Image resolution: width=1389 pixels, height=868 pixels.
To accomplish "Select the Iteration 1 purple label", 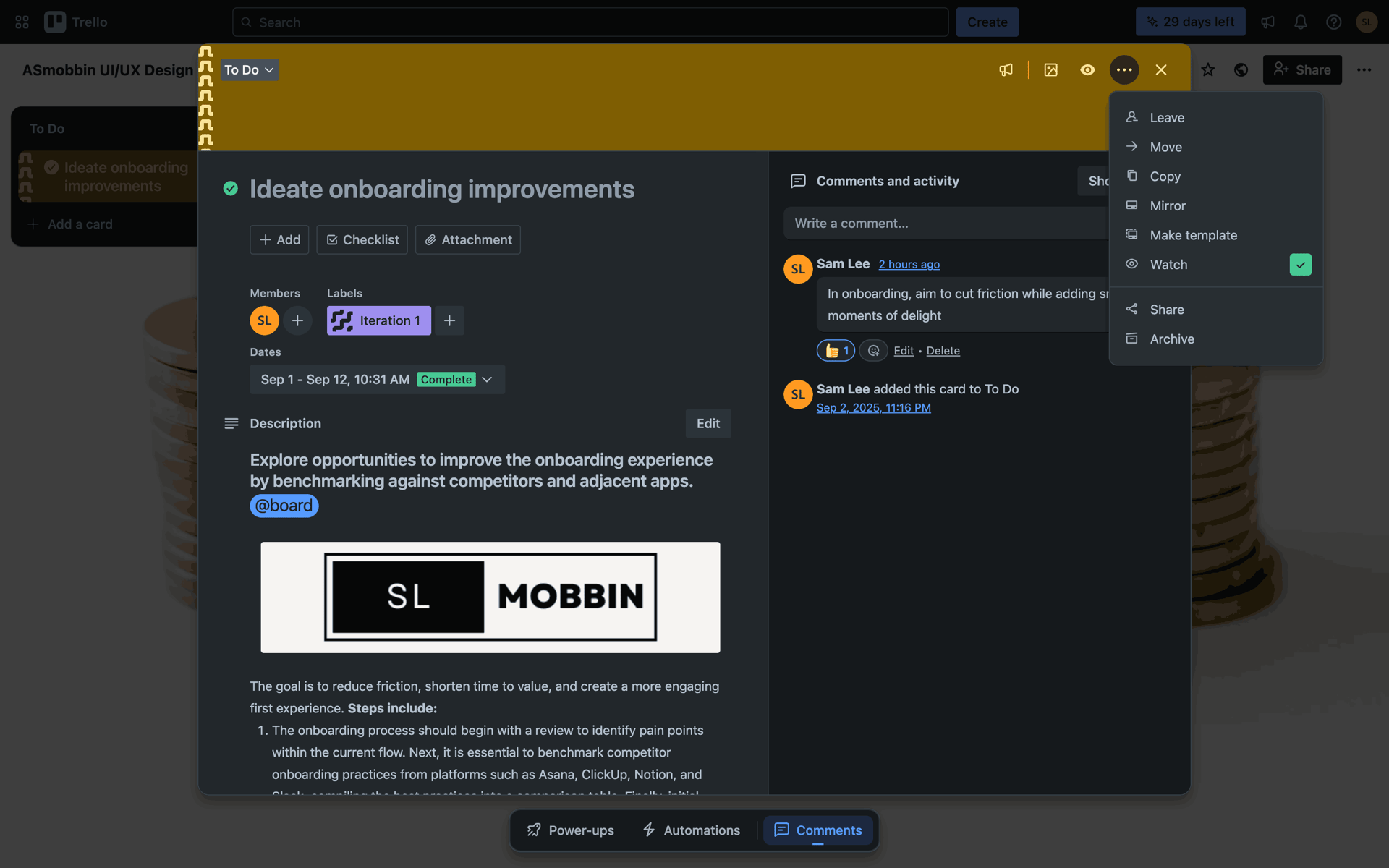I will [x=379, y=320].
